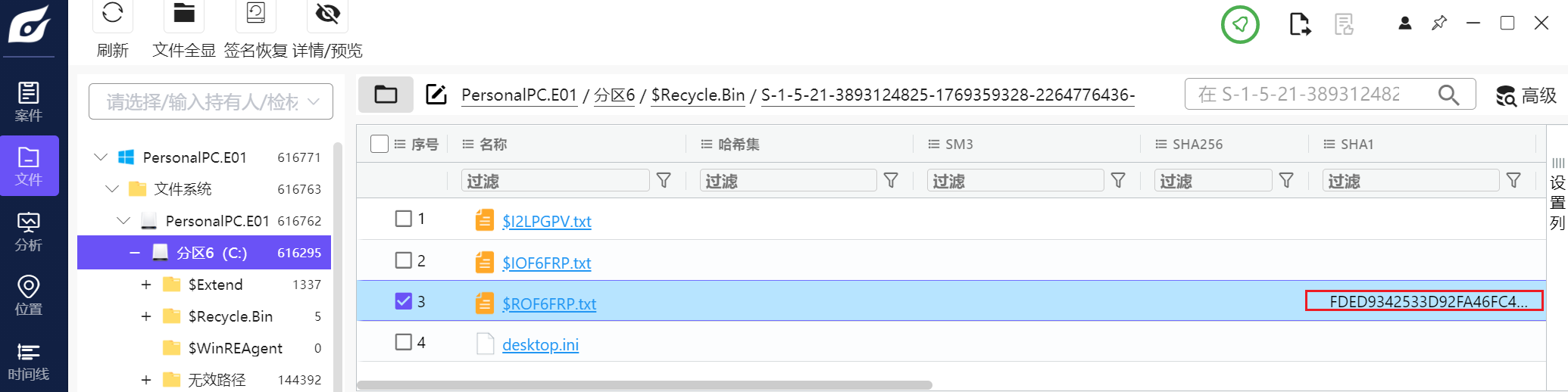The image size is (1568, 392).
Task: Click the search field in S-1-5-21 folder
Action: [1310, 95]
